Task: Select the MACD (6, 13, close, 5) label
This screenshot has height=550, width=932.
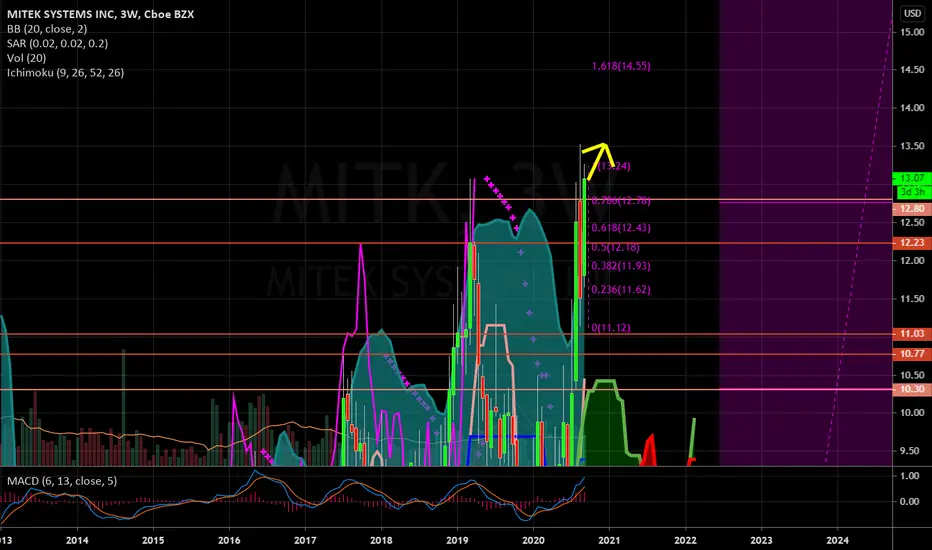Action: coord(62,480)
